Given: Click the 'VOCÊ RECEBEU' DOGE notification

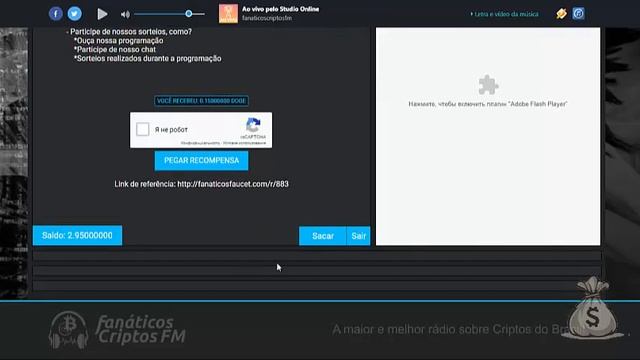Looking at the screenshot, I should [201, 101].
